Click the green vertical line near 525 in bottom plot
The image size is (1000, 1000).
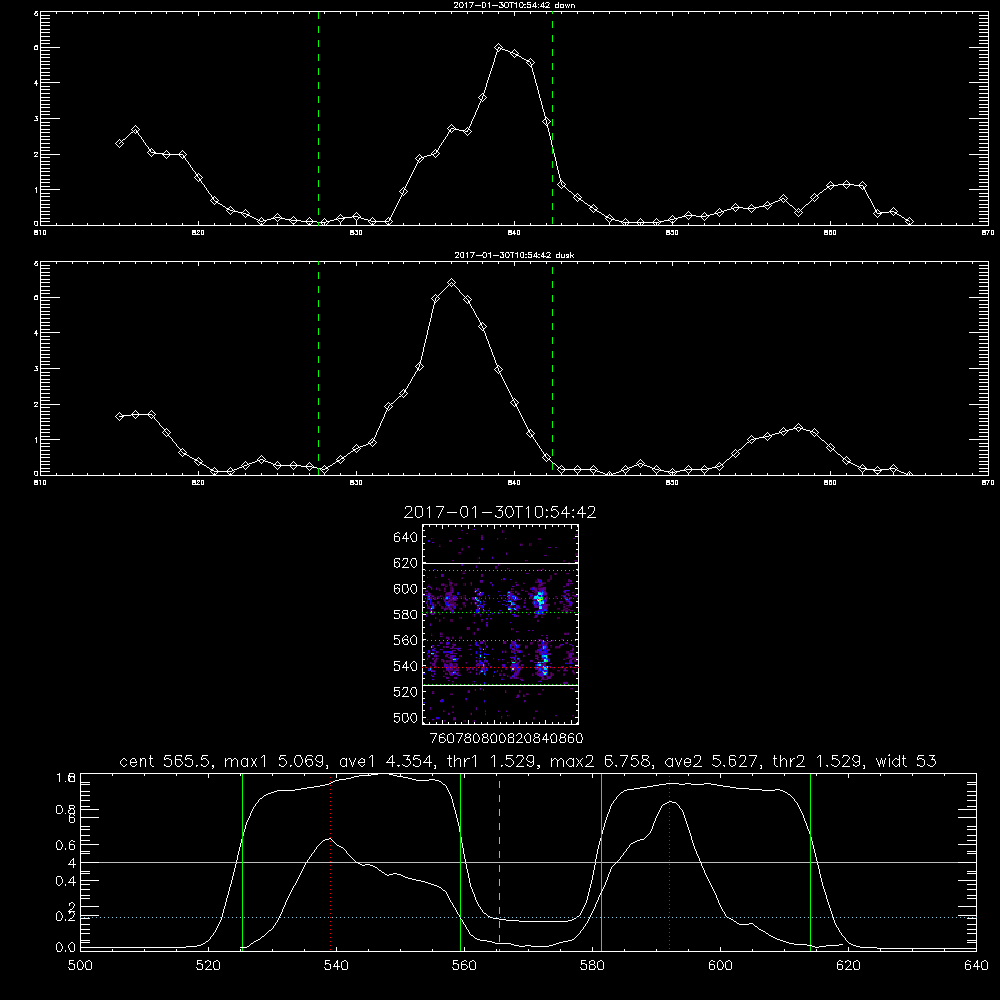pyautogui.click(x=242, y=861)
